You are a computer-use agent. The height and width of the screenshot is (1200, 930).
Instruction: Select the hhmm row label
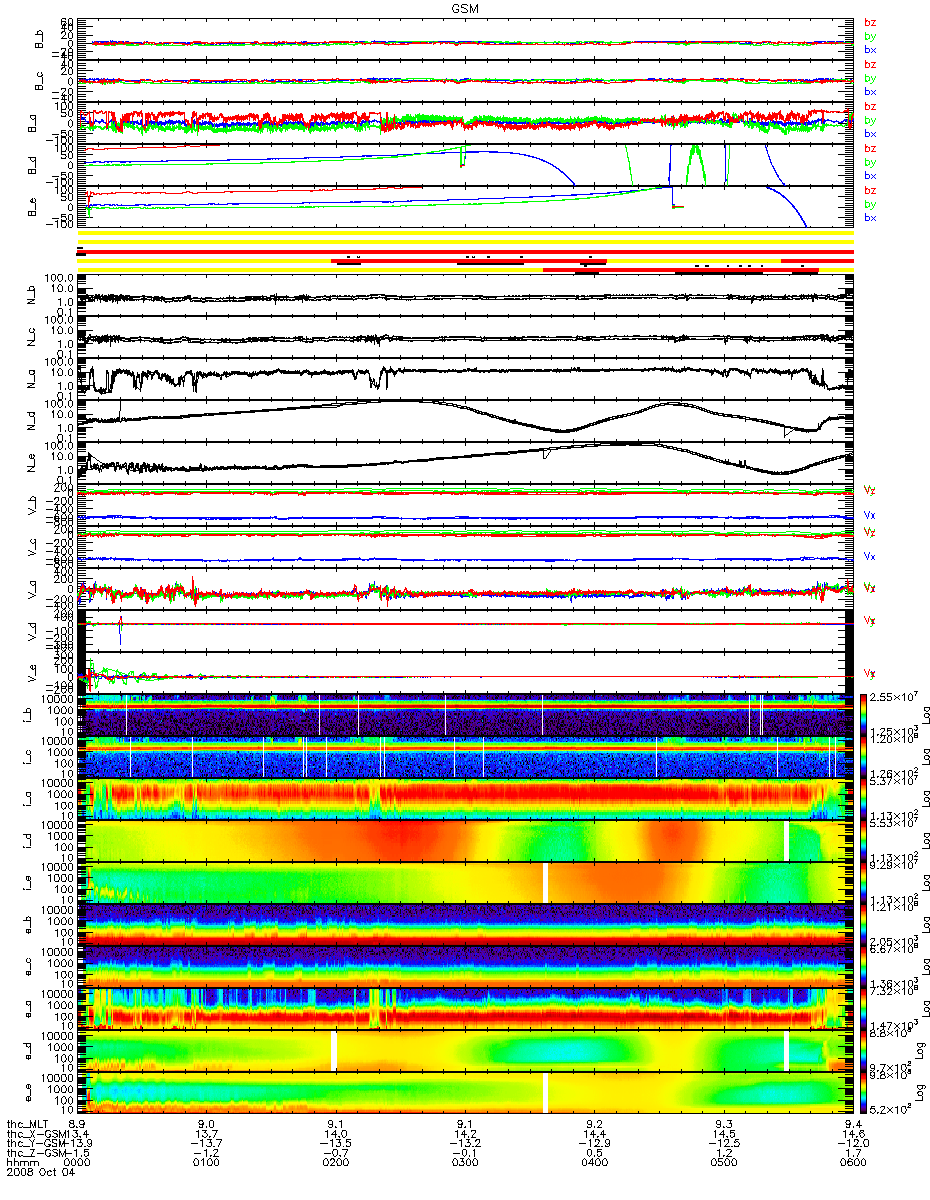(22, 1163)
